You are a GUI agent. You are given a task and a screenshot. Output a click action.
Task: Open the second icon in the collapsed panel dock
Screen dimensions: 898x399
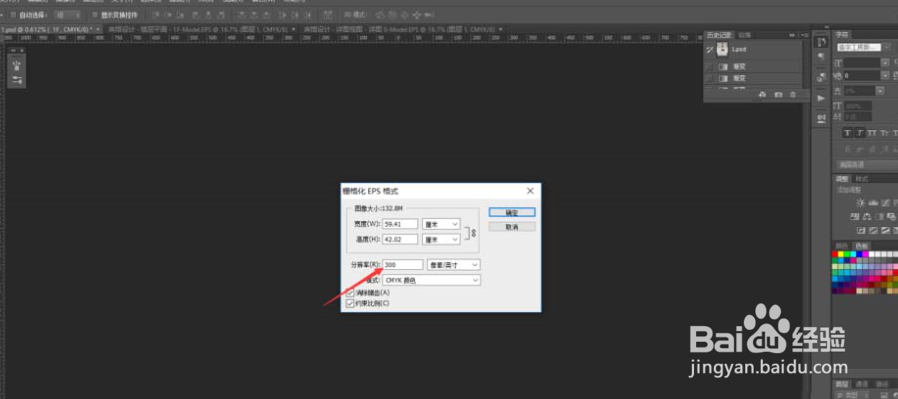[821, 57]
